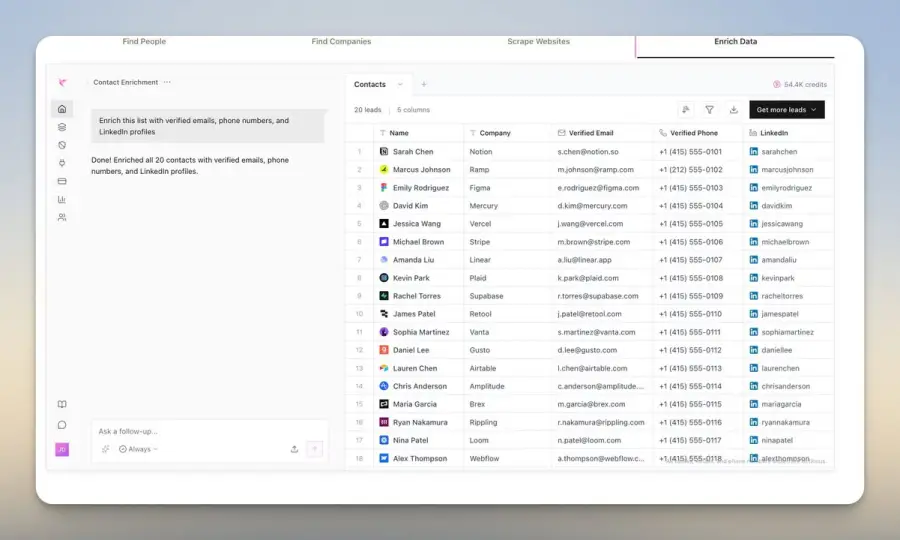Open the bar chart analytics sidebar icon
900x540 pixels.
[62, 200]
